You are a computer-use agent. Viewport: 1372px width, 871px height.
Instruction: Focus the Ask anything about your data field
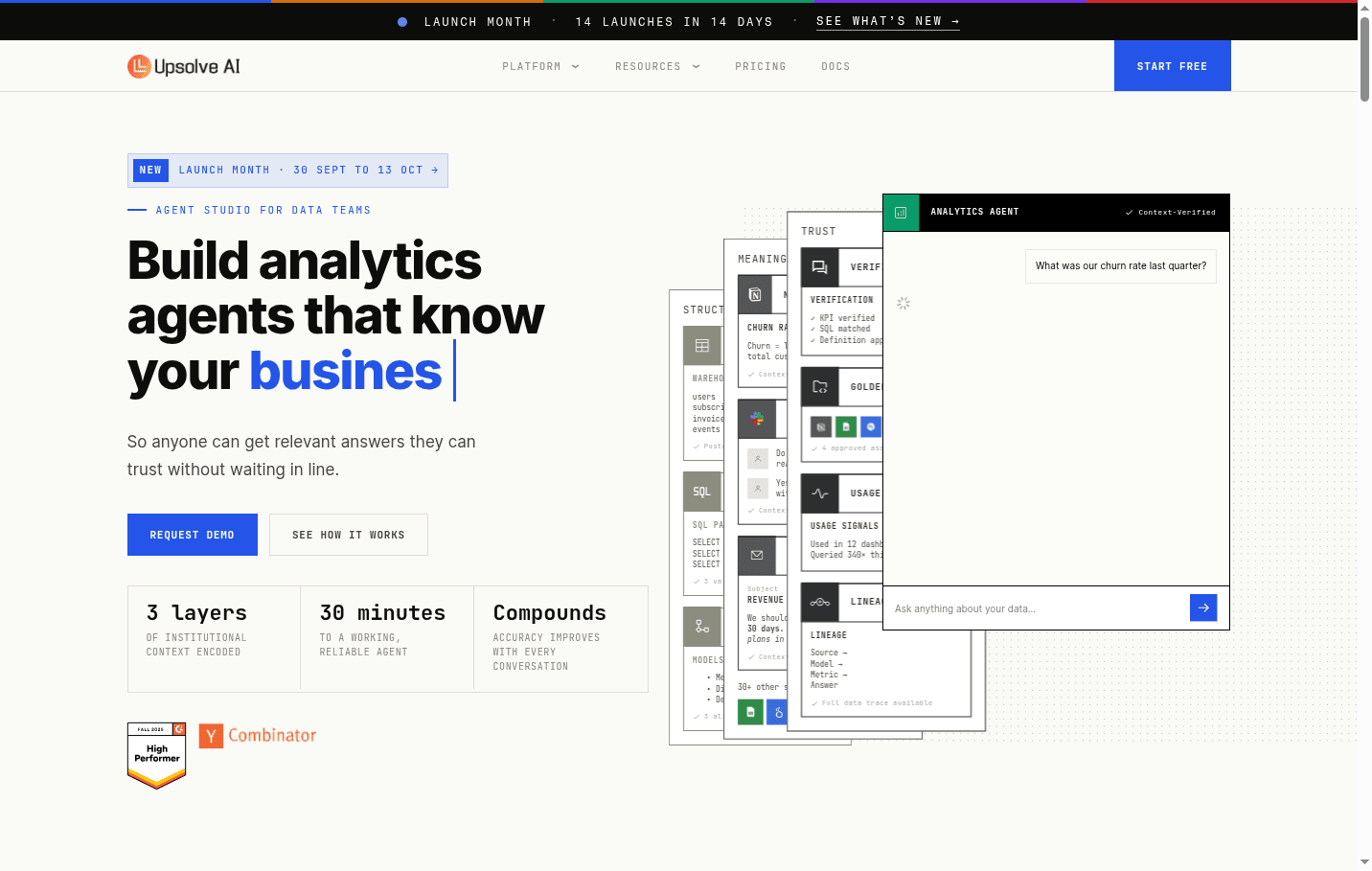(x=1037, y=608)
